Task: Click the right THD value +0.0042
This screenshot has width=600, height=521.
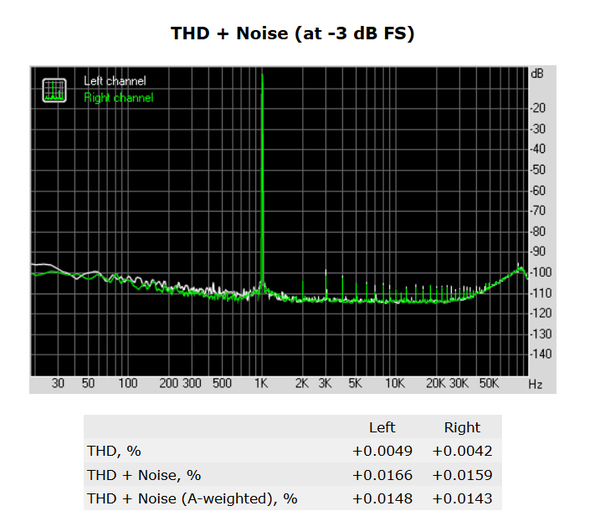Action: [x=462, y=451]
